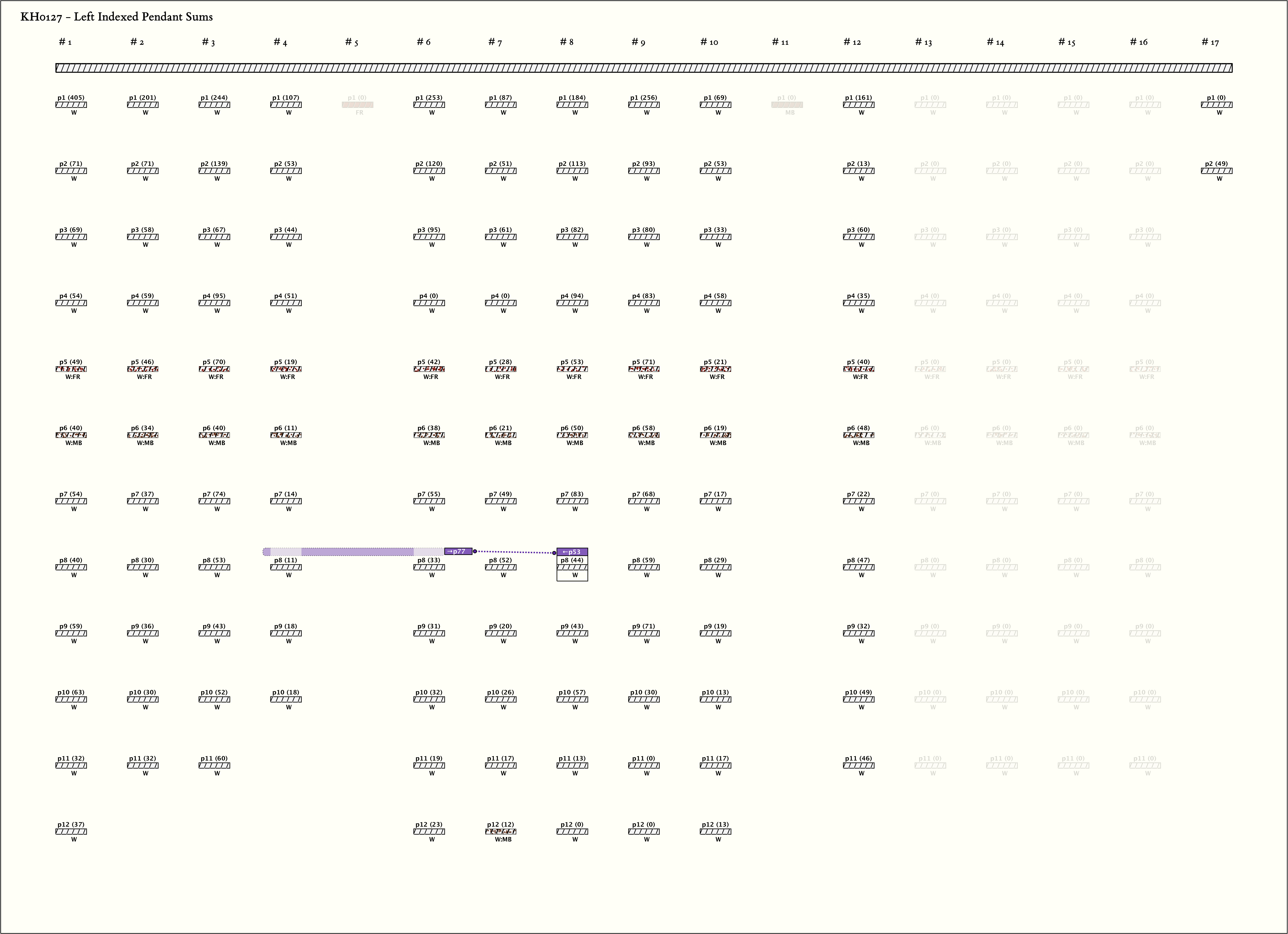1288x934 pixels.
Task: Click the # 17 column header
Action: (x=1210, y=42)
